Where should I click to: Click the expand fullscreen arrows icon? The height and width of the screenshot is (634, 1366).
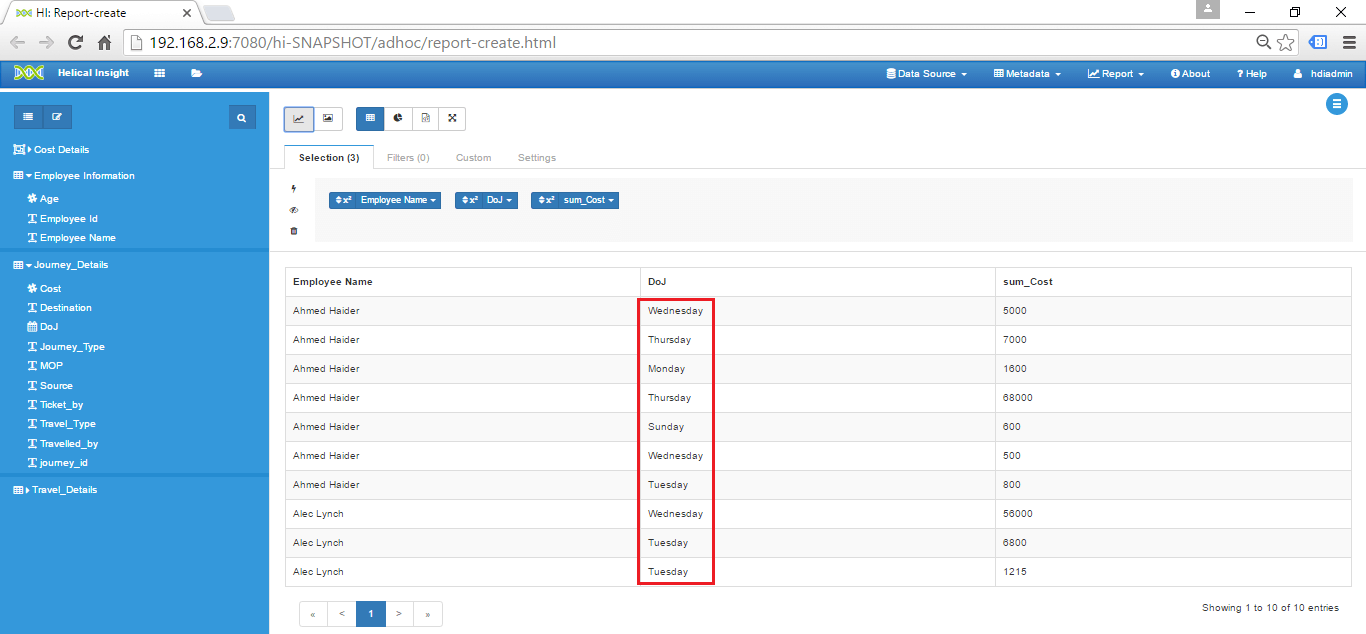[452, 118]
